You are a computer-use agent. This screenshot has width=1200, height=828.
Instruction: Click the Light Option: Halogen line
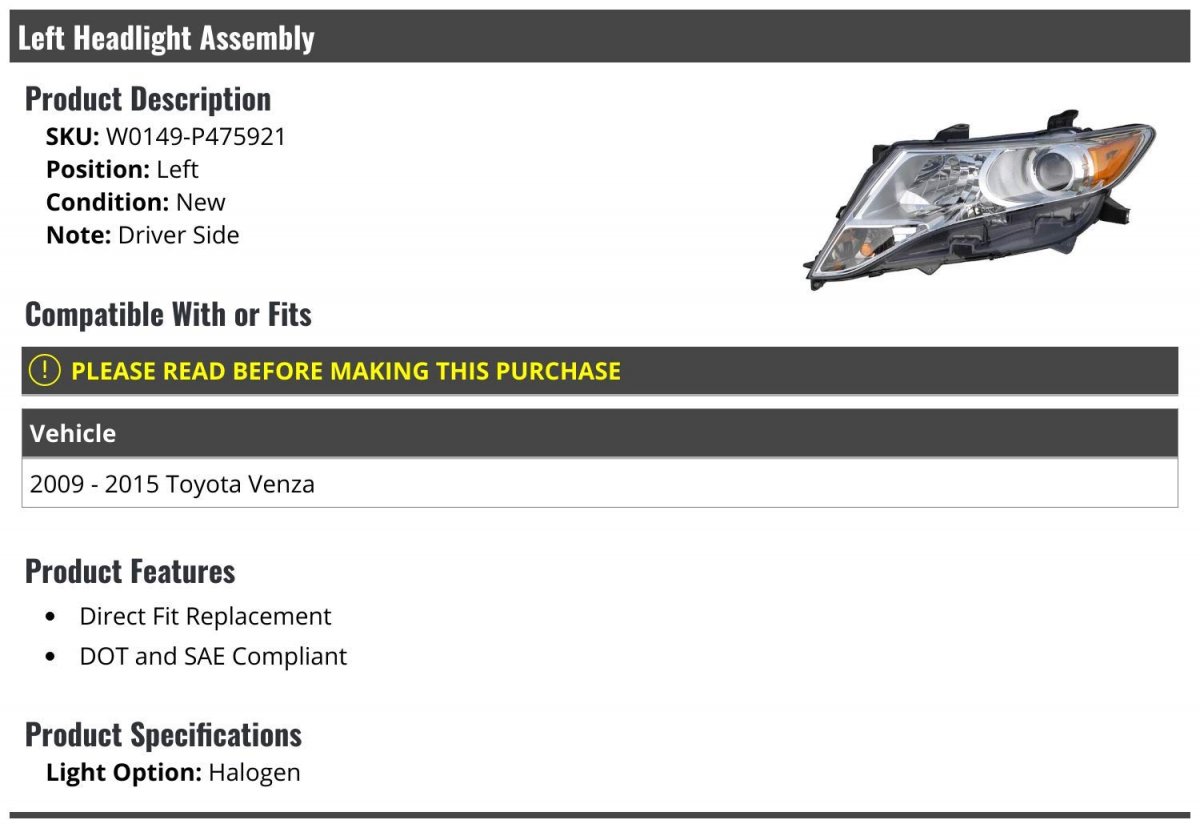pos(173,773)
